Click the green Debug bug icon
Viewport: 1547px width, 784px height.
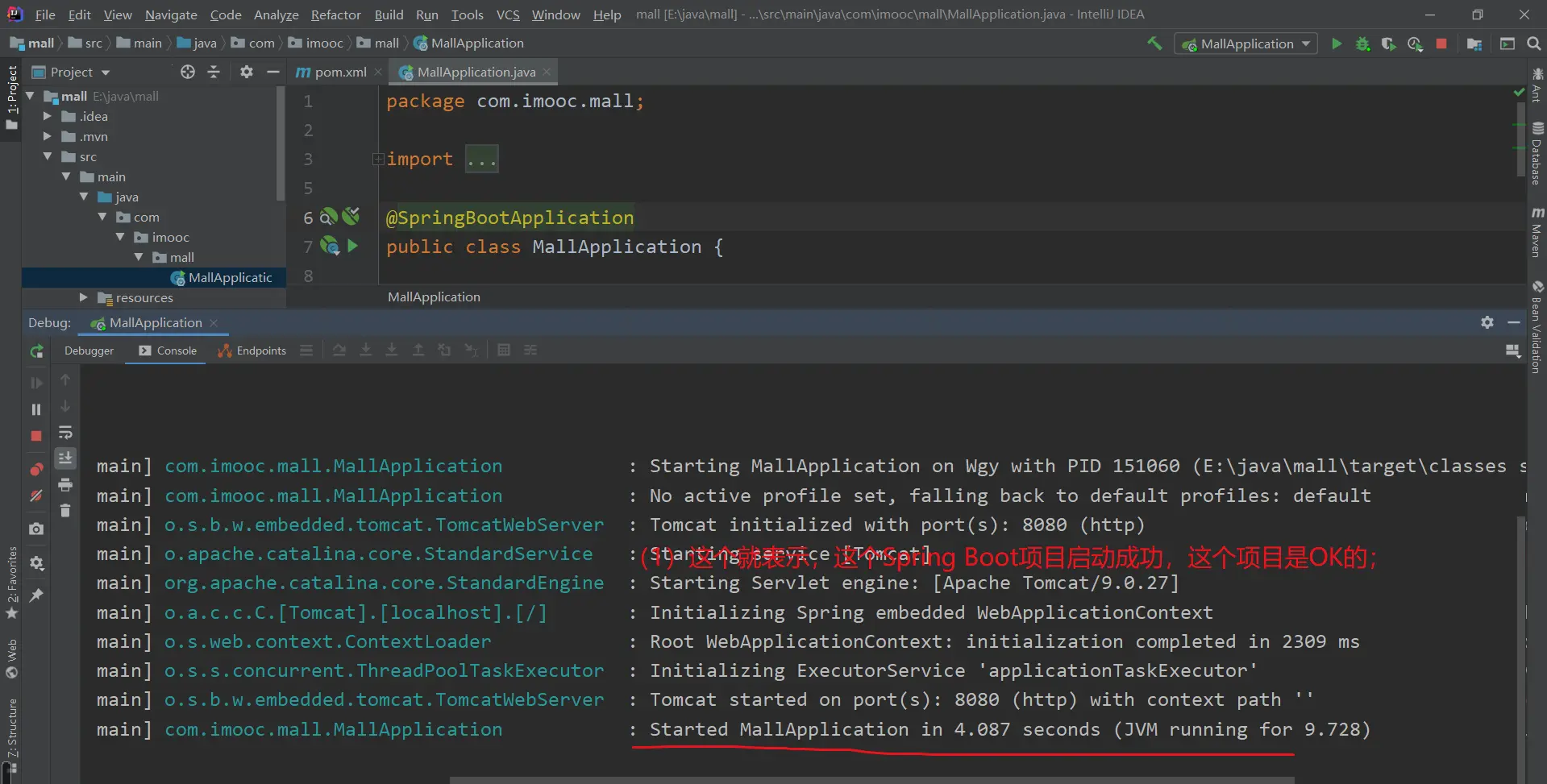(1362, 44)
